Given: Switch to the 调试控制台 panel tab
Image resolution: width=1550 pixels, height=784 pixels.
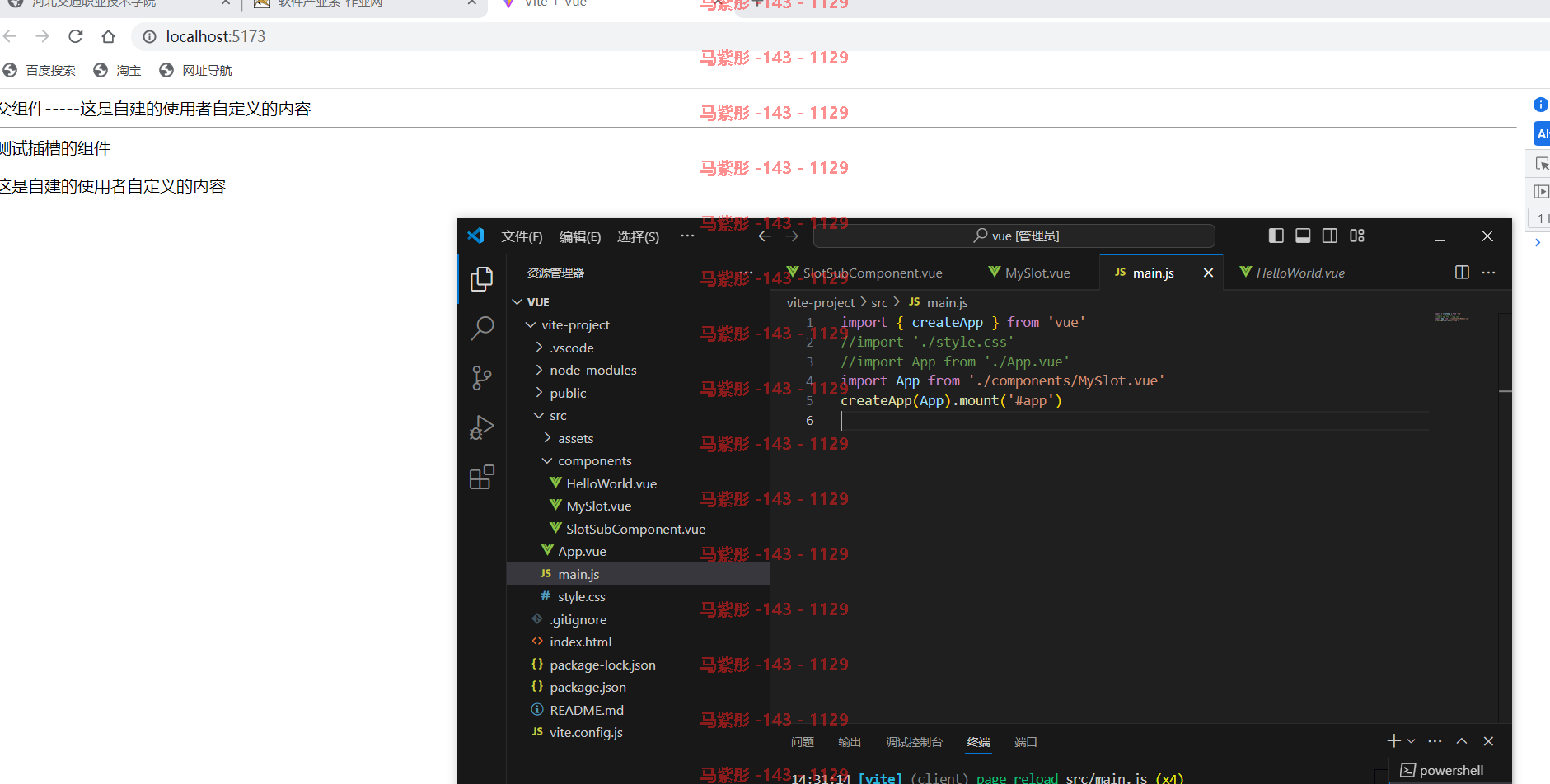Looking at the screenshot, I should [914, 742].
